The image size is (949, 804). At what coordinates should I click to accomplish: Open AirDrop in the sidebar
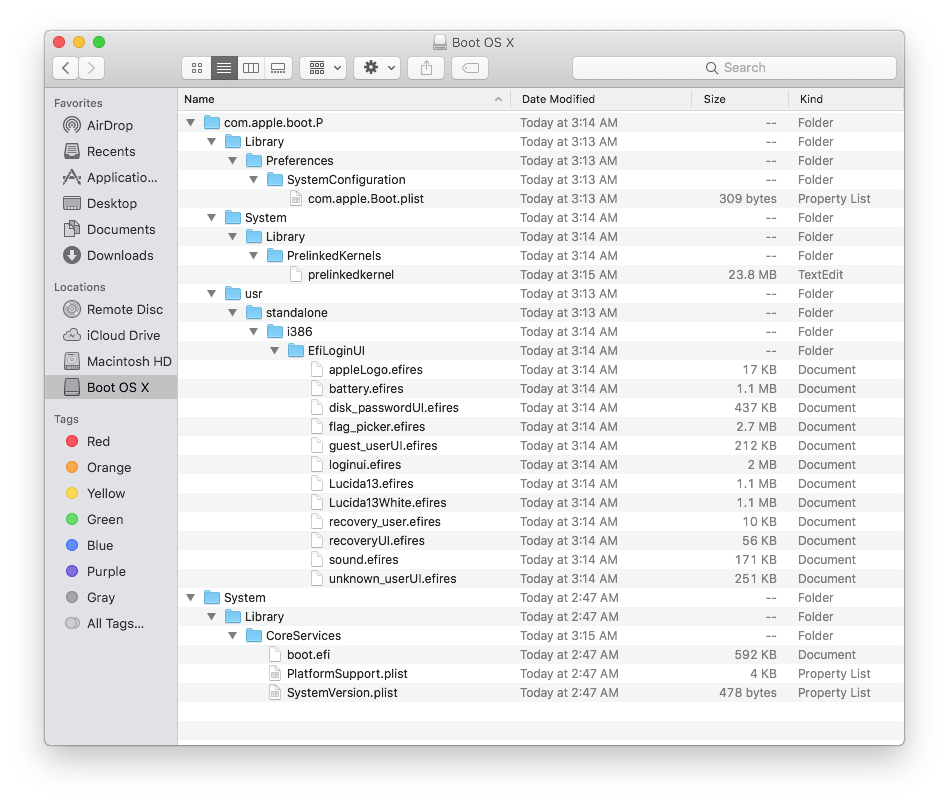coord(111,125)
